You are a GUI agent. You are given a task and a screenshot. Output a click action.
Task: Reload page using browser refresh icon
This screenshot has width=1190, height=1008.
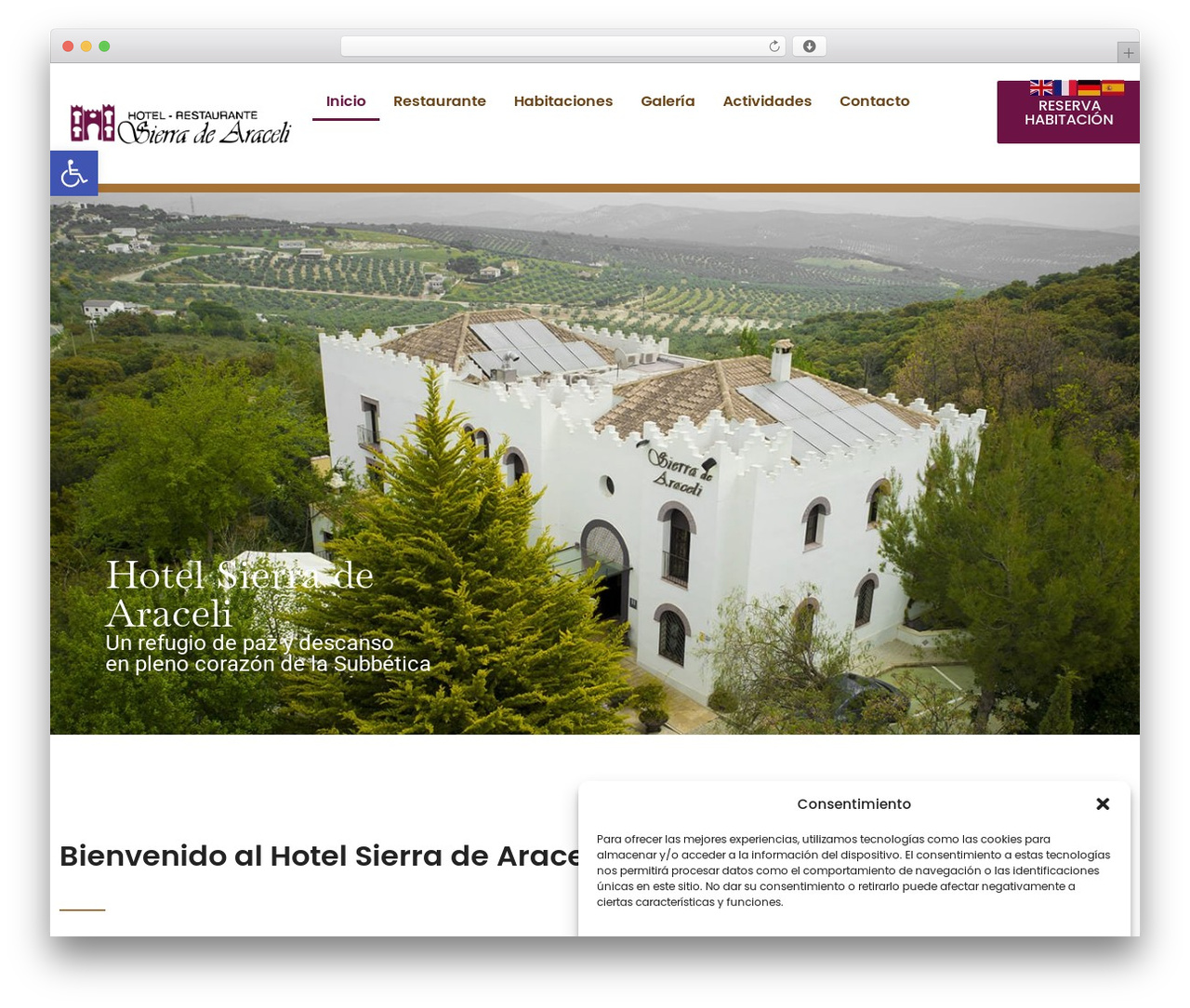pos(774,46)
